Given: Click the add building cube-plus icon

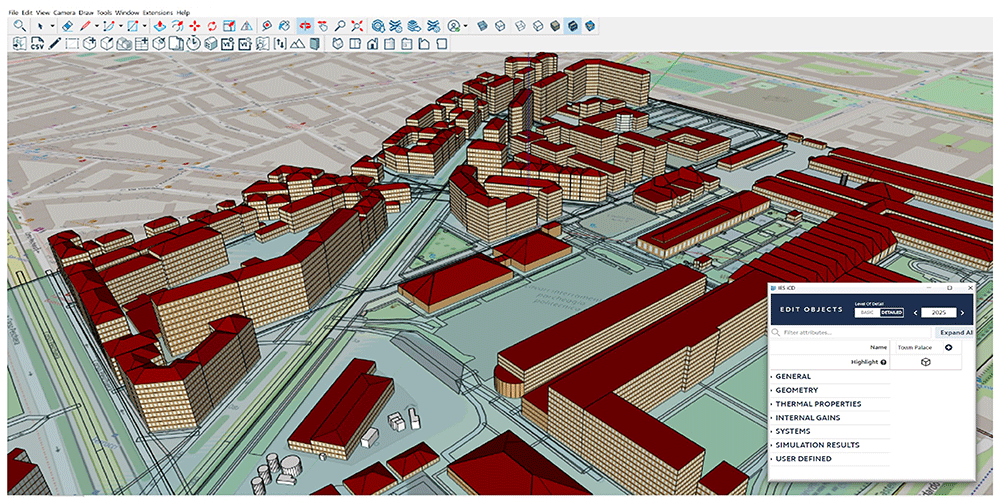Looking at the screenshot, I should (89, 43).
